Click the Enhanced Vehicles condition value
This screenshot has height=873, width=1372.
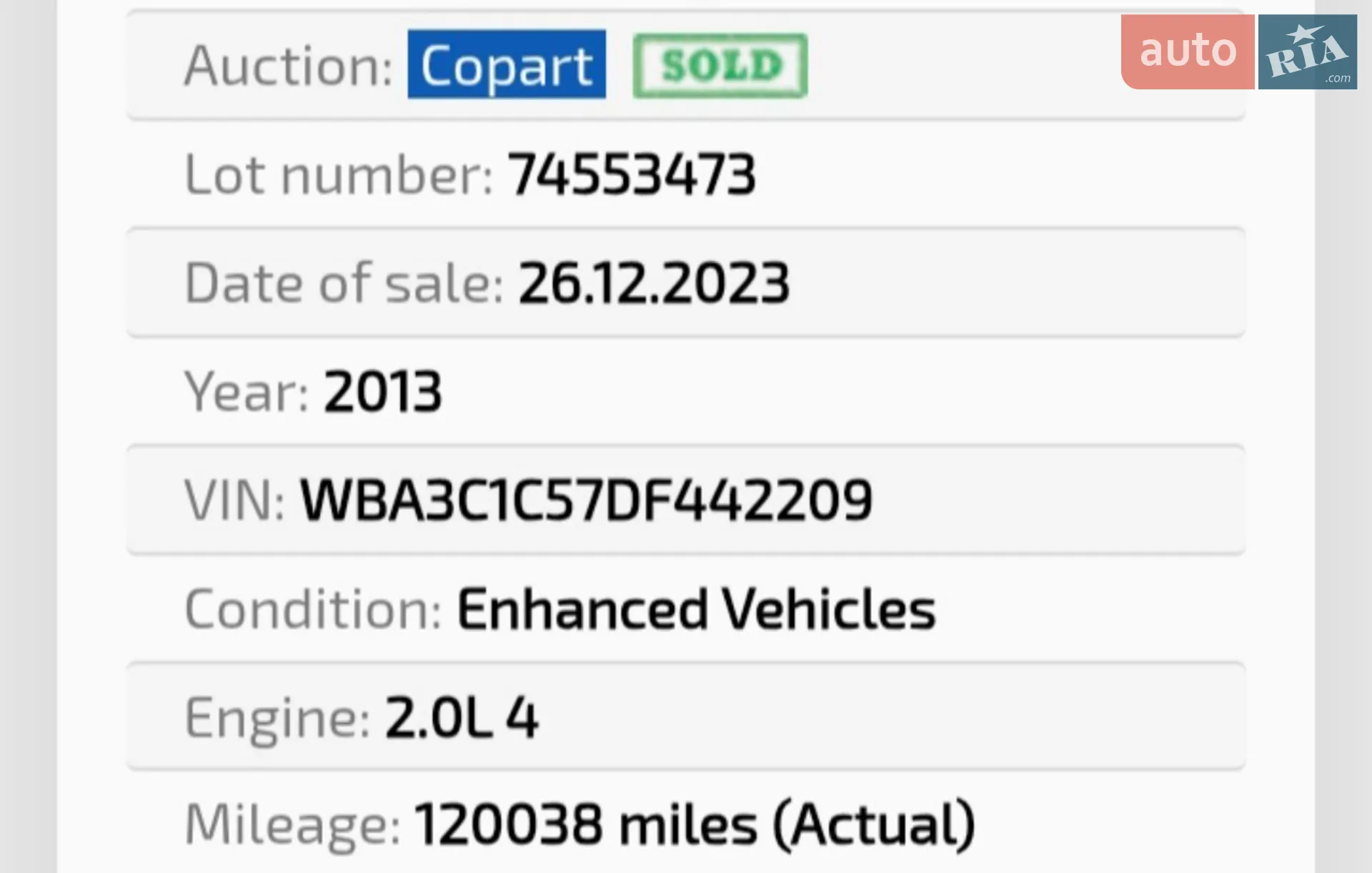tap(696, 609)
